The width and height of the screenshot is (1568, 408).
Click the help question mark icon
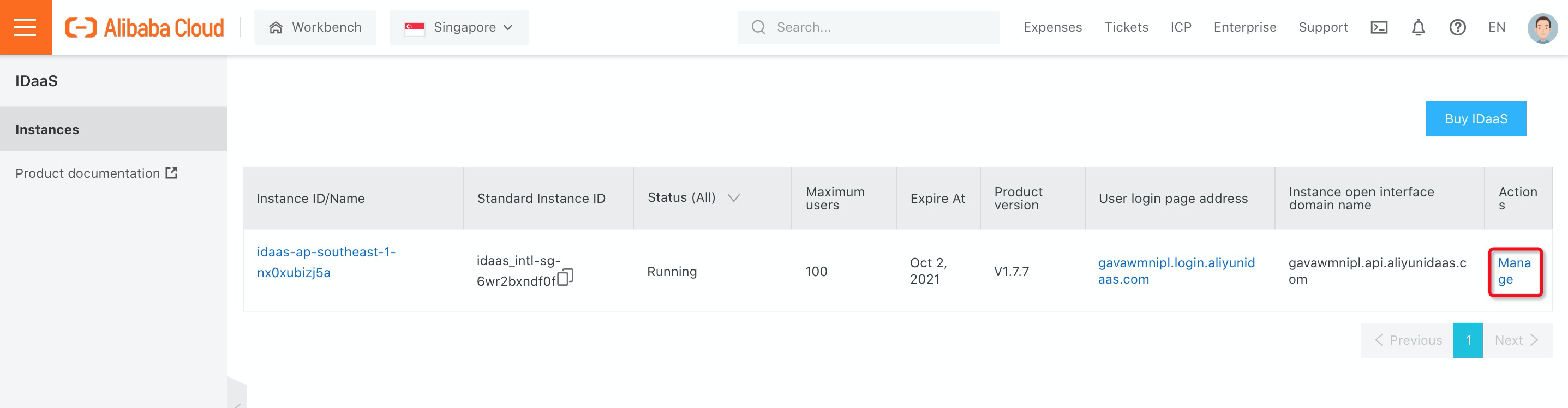(1457, 27)
